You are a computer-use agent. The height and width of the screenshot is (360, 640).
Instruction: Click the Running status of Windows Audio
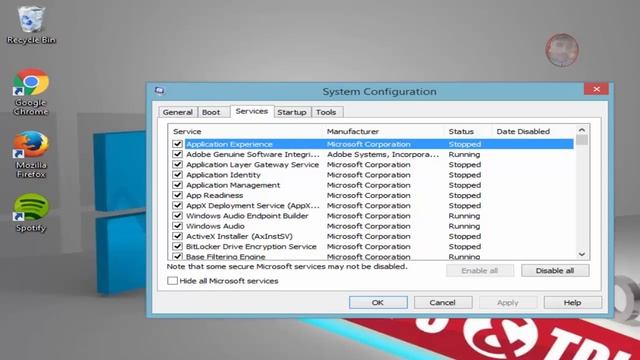[x=464, y=226]
